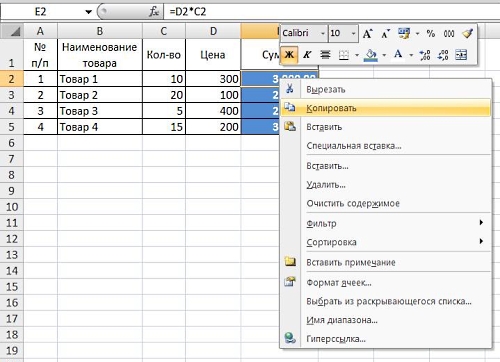
Task: Click inside the formula bar field
Action: [332, 12]
